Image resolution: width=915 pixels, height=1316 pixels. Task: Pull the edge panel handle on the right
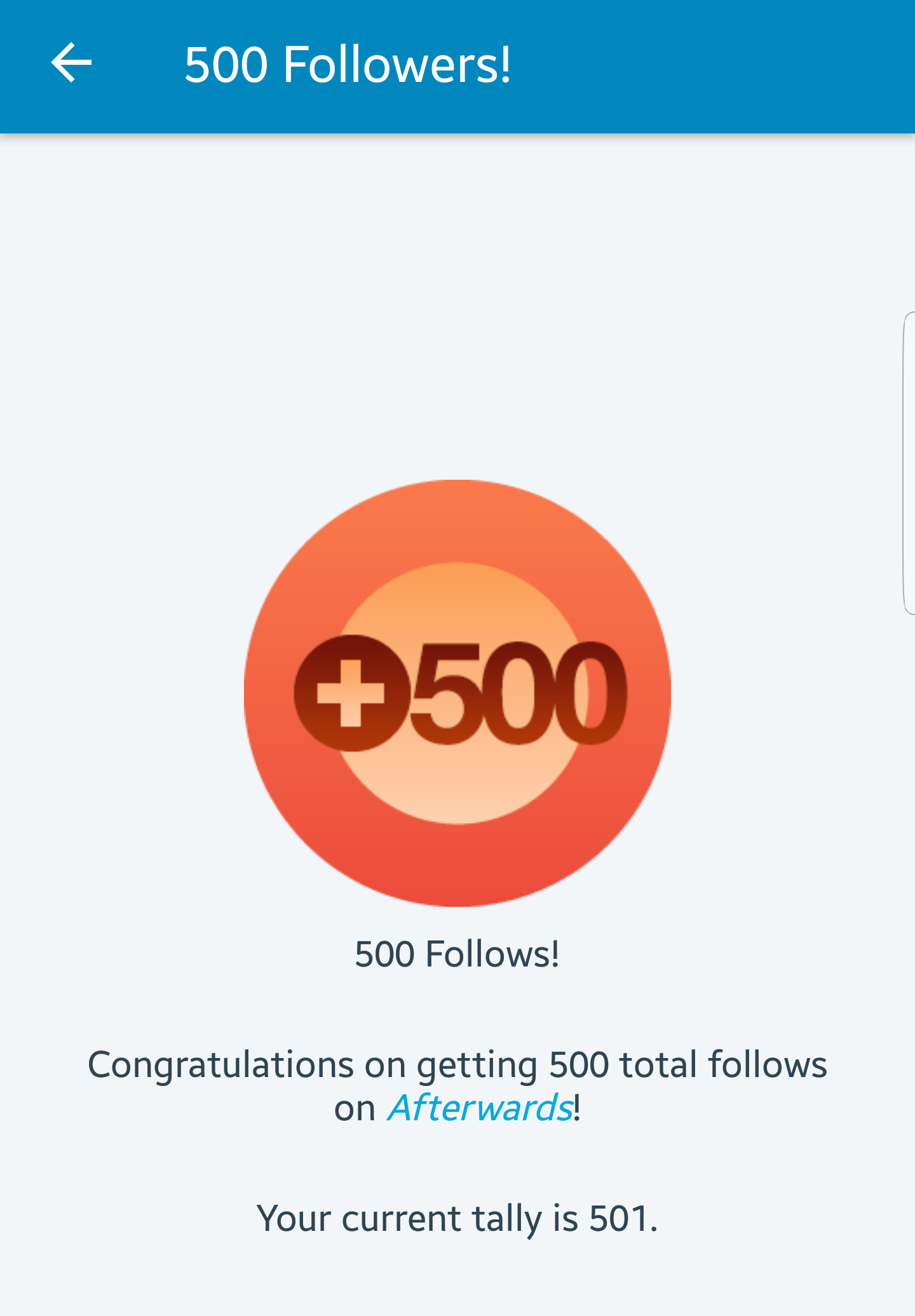(x=909, y=463)
